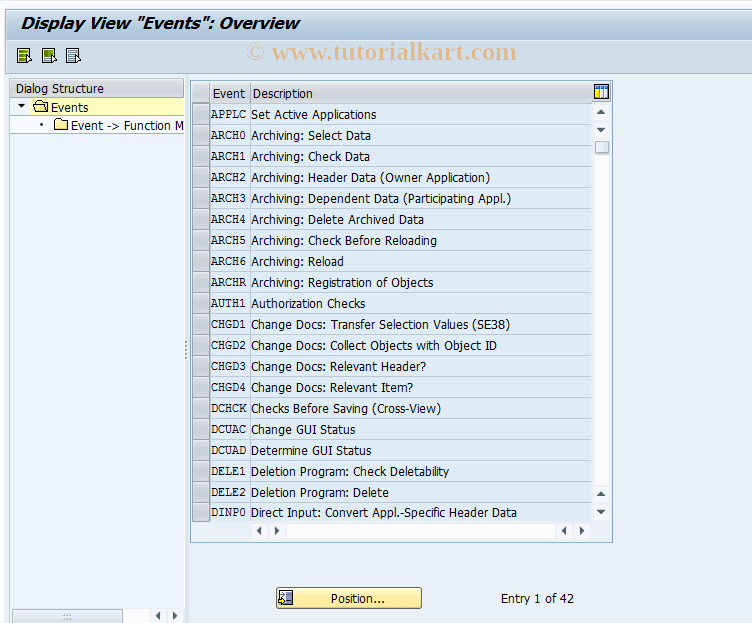752x623 pixels.
Task: Select row selector for ARCH0 event
Action: click(x=200, y=135)
